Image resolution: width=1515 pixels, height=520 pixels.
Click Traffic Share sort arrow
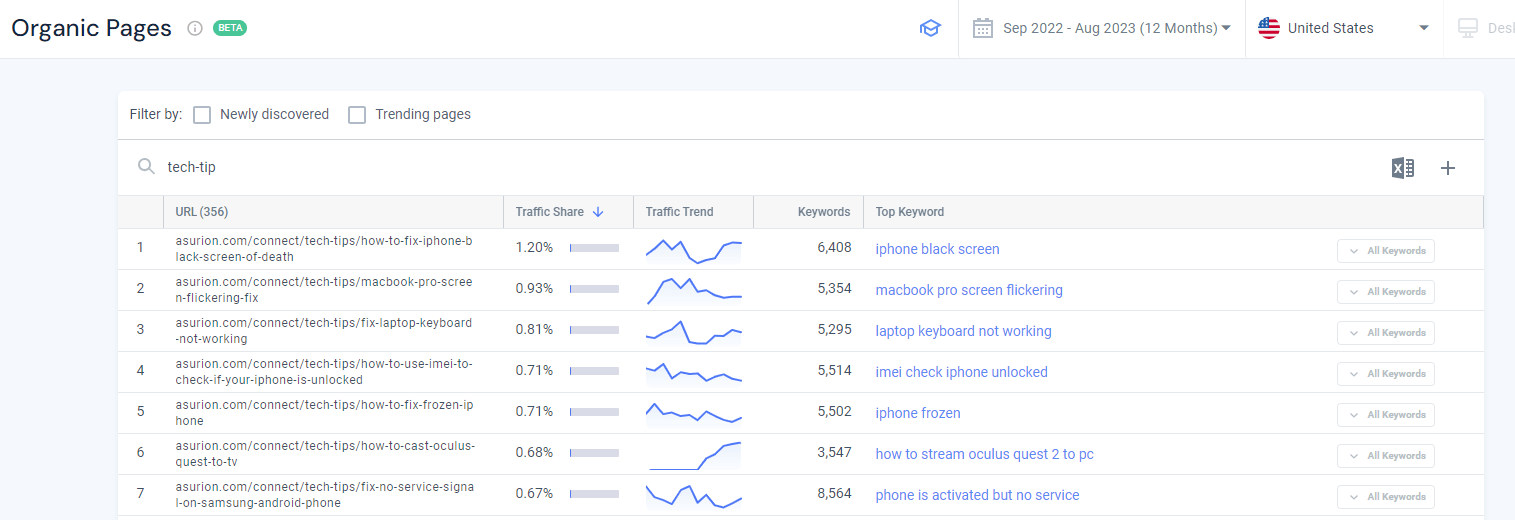[598, 212]
